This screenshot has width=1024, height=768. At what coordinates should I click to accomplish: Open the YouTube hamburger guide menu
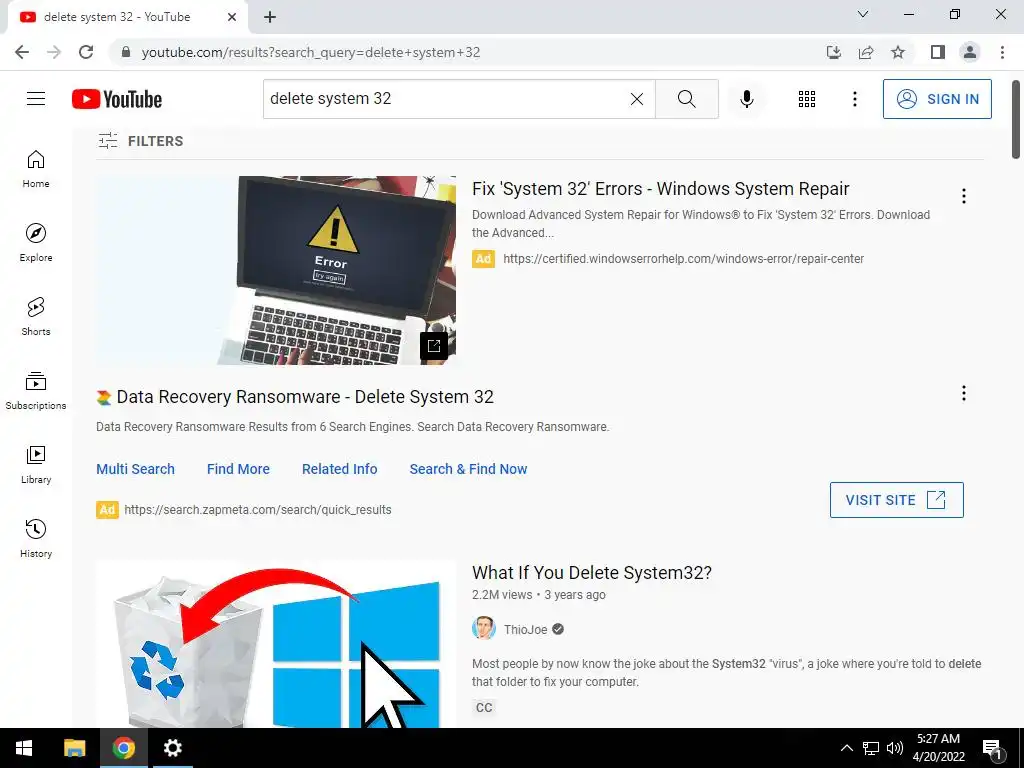click(36, 99)
